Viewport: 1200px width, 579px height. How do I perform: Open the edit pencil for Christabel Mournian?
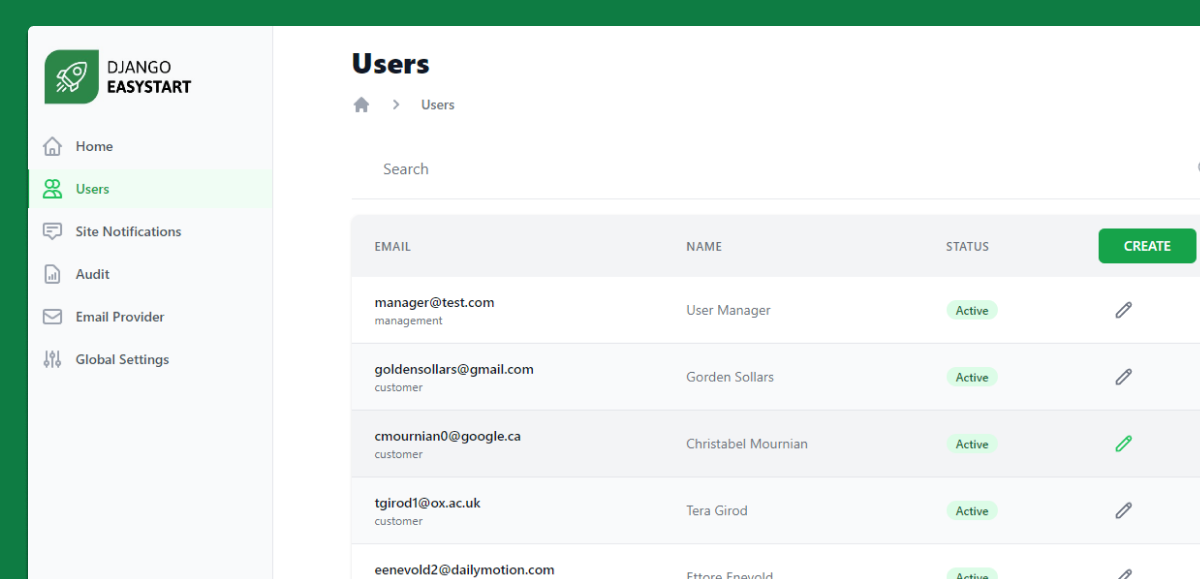[1123, 443]
